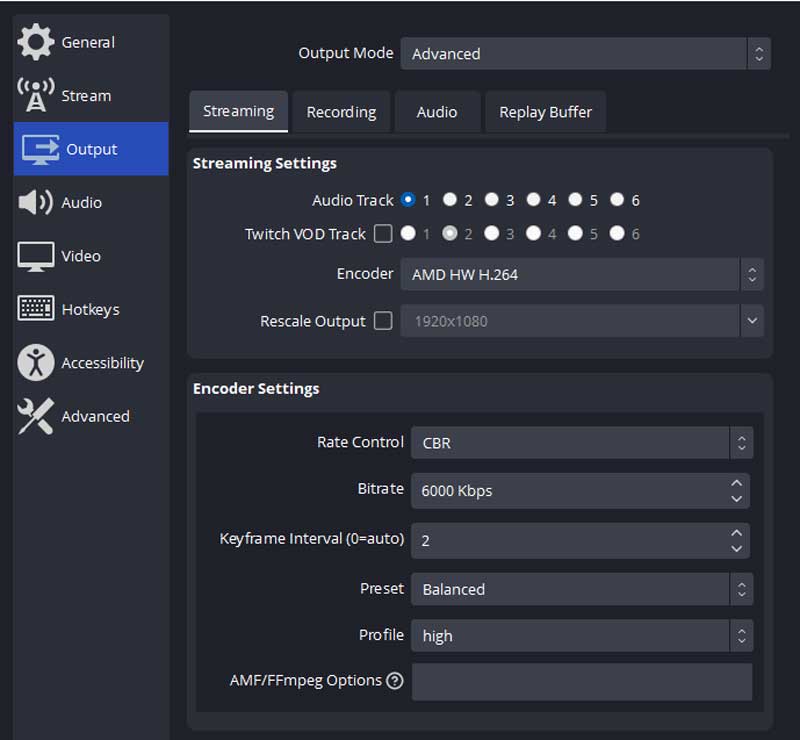Select Audio Track 6 radio button
This screenshot has height=740, width=800.
pyautogui.click(x=617, y=200)
